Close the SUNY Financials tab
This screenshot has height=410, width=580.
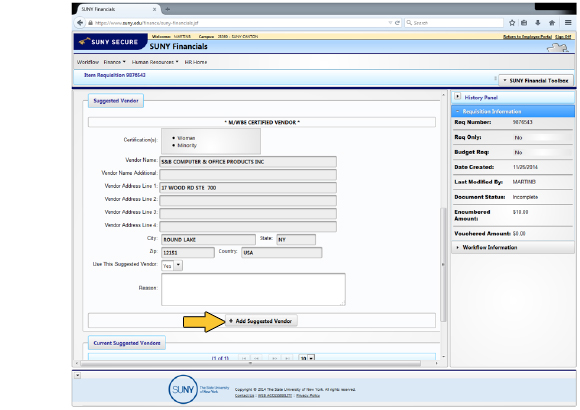154,9
